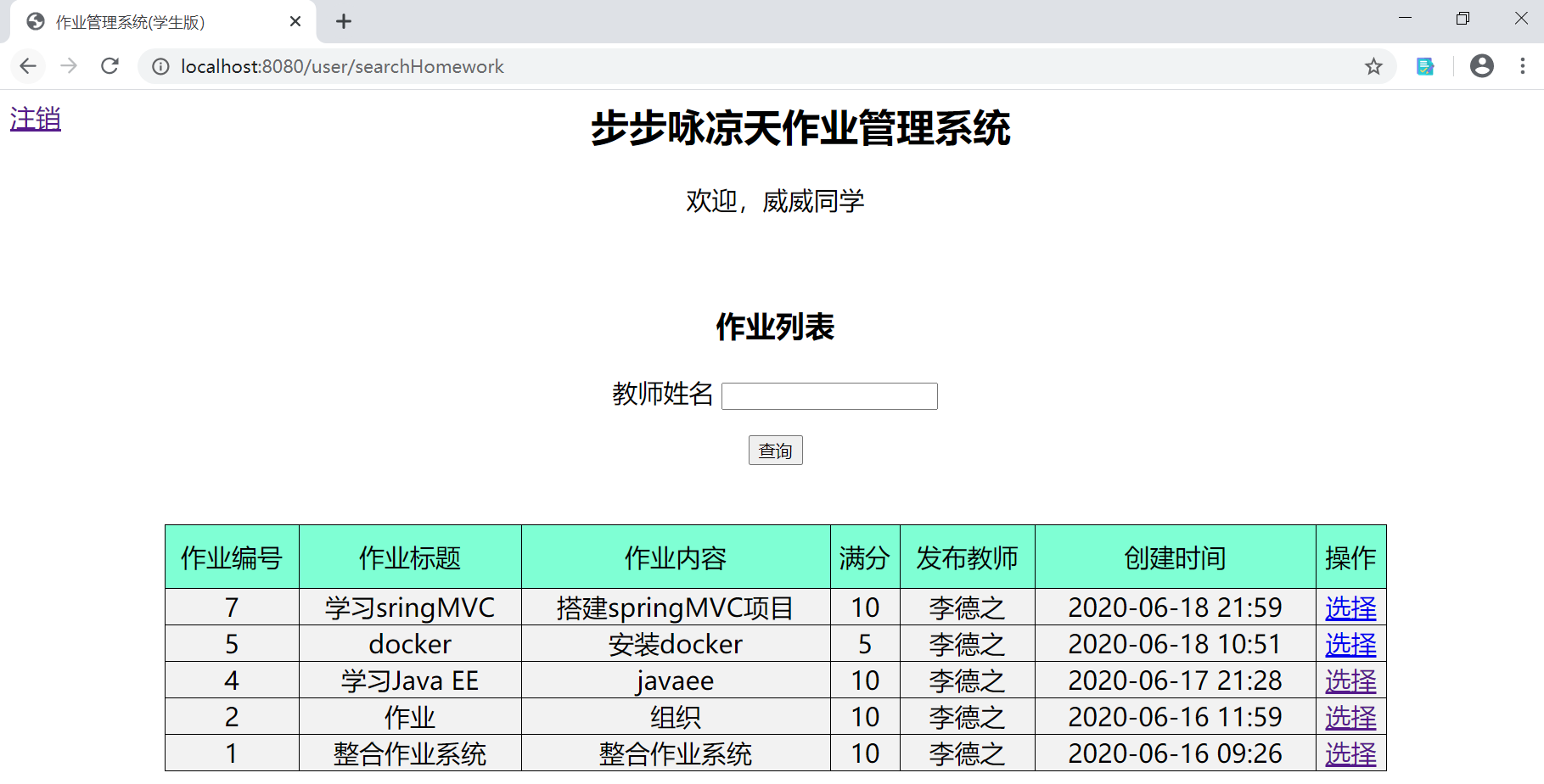Click the 查询 search button
This screenshot has width=1544, height=784.
775,451
